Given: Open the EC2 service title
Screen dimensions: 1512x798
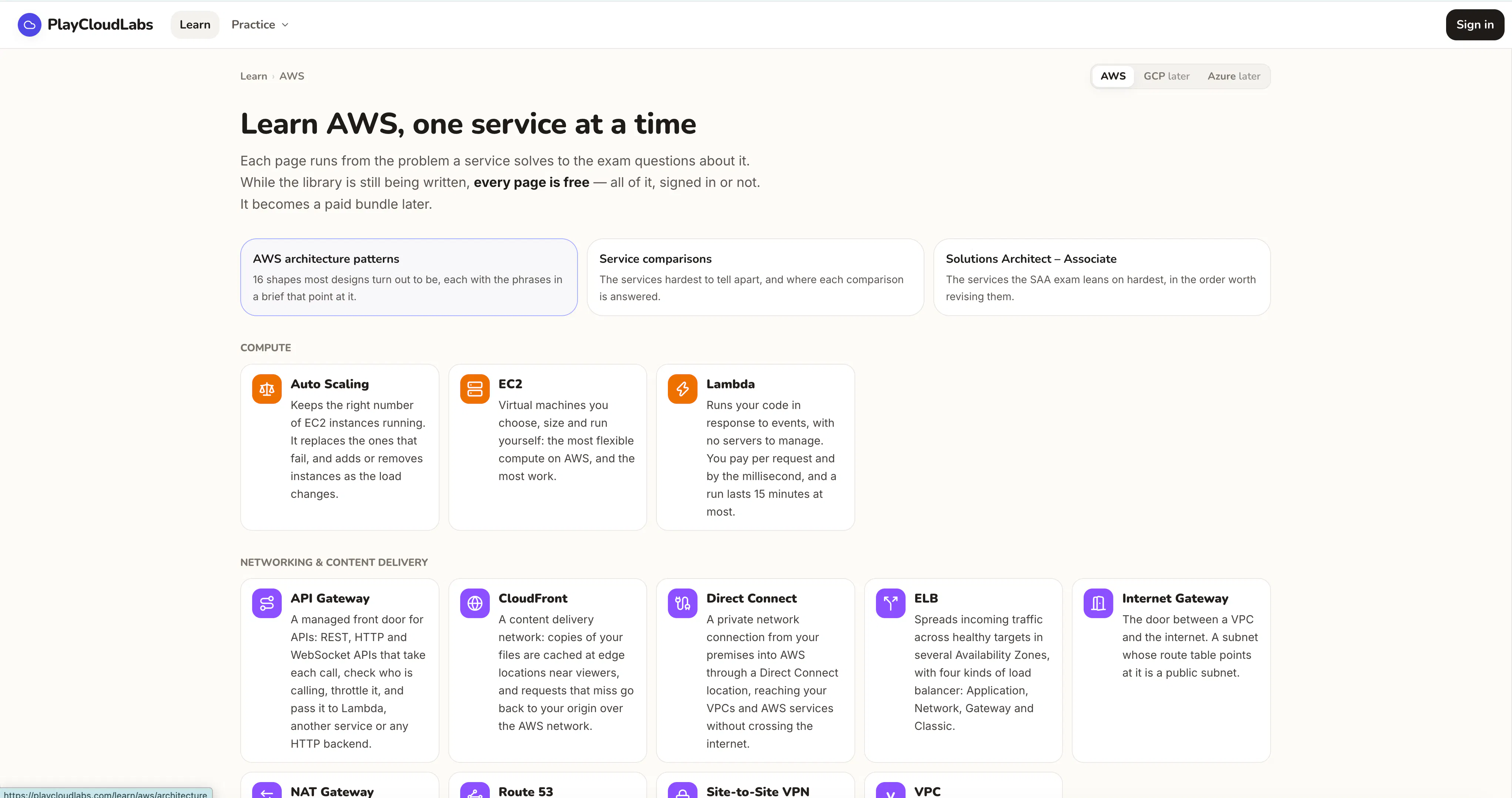Looking at the screenshot, I should (510, 384).
